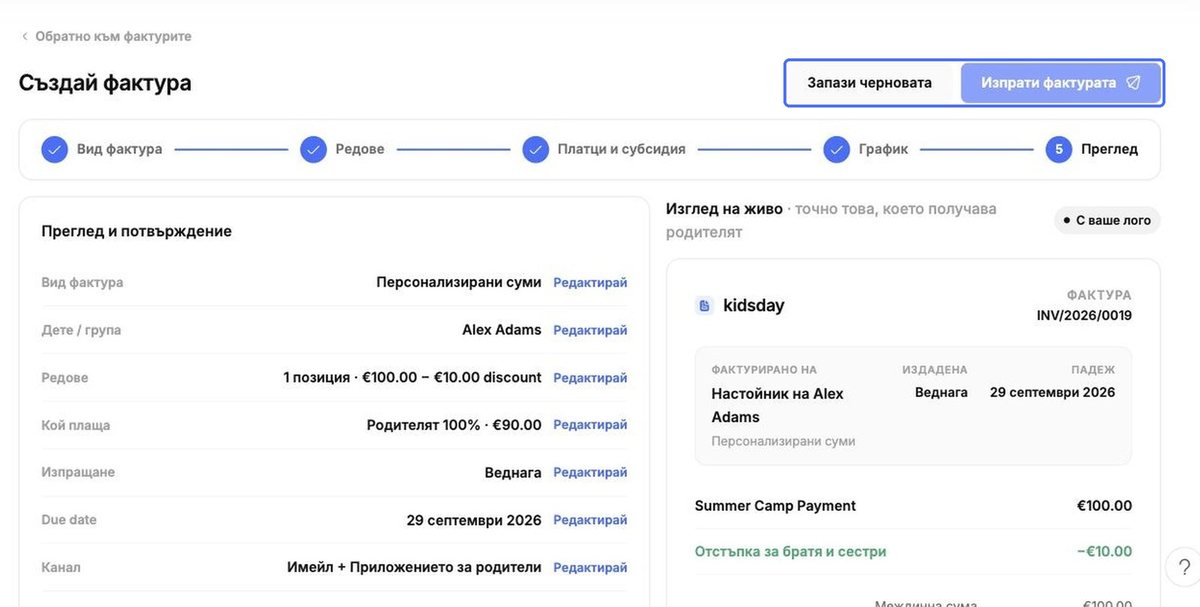
Task: Click the €100.00 Summer Camp amount
Action: point(1104,506)
